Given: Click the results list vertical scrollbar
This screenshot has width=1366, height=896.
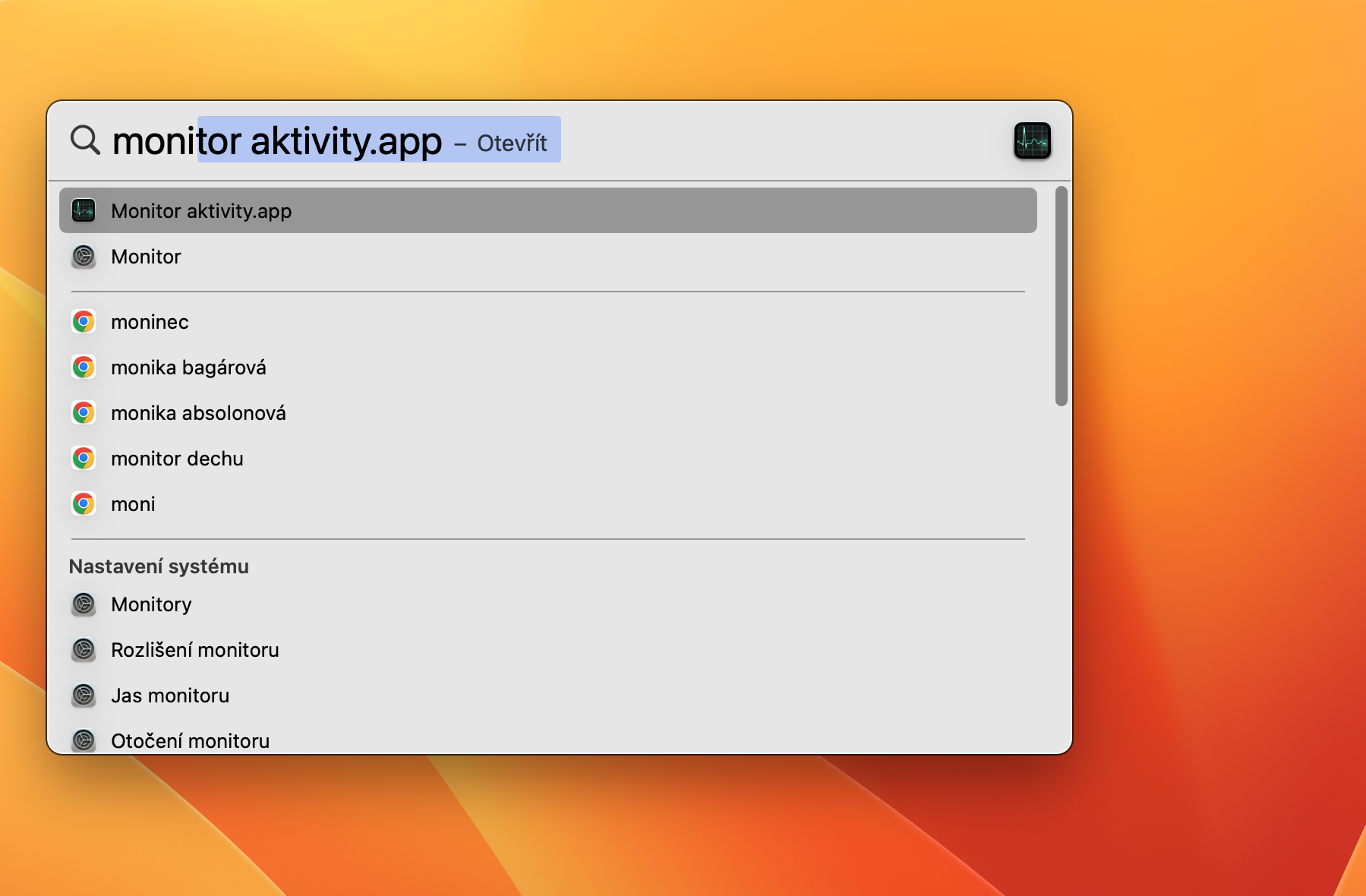Looking at the screenshot, I should (x=1062, y=296).
